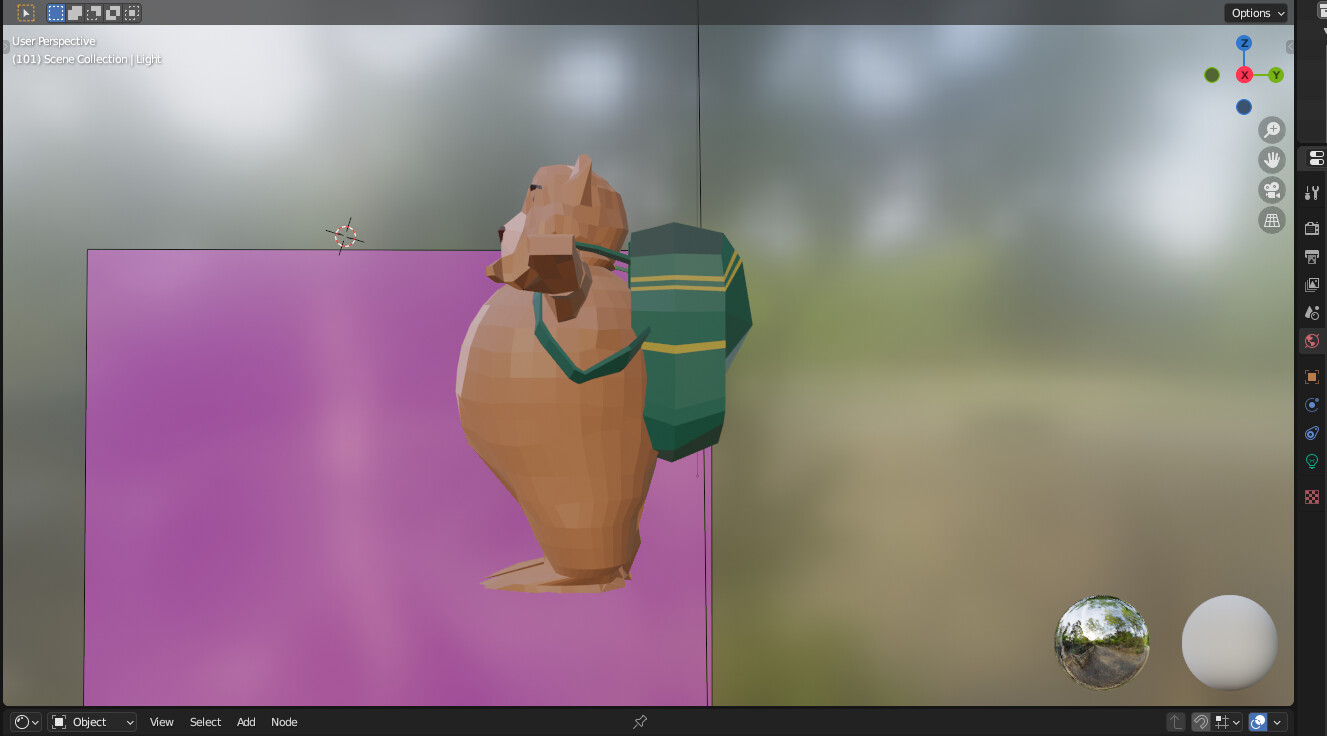
Task: Set selection mode to New
Action: (56, 13)
